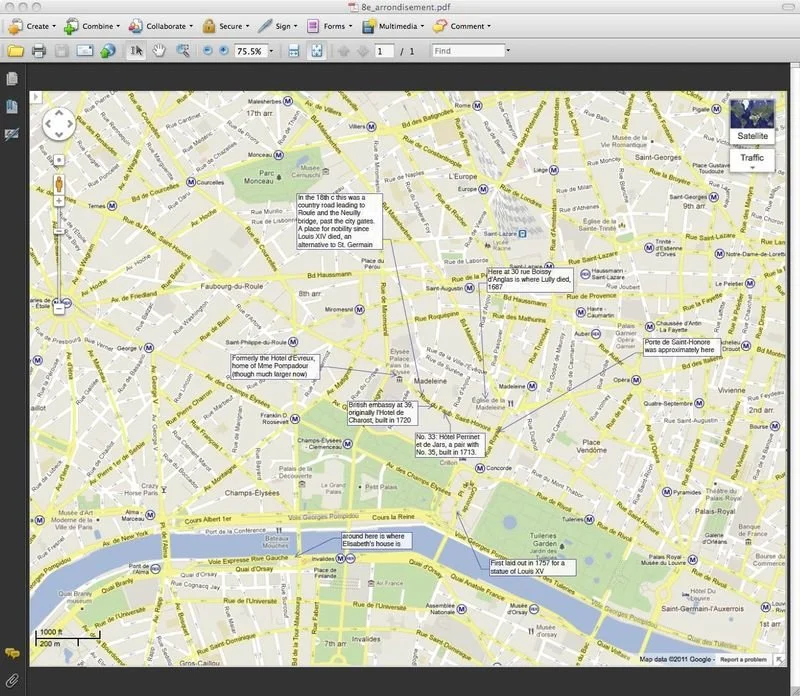The height and width of the screenshot is (696, 800).
Task: Click the Open file folder icon
Action: [15, 51]
